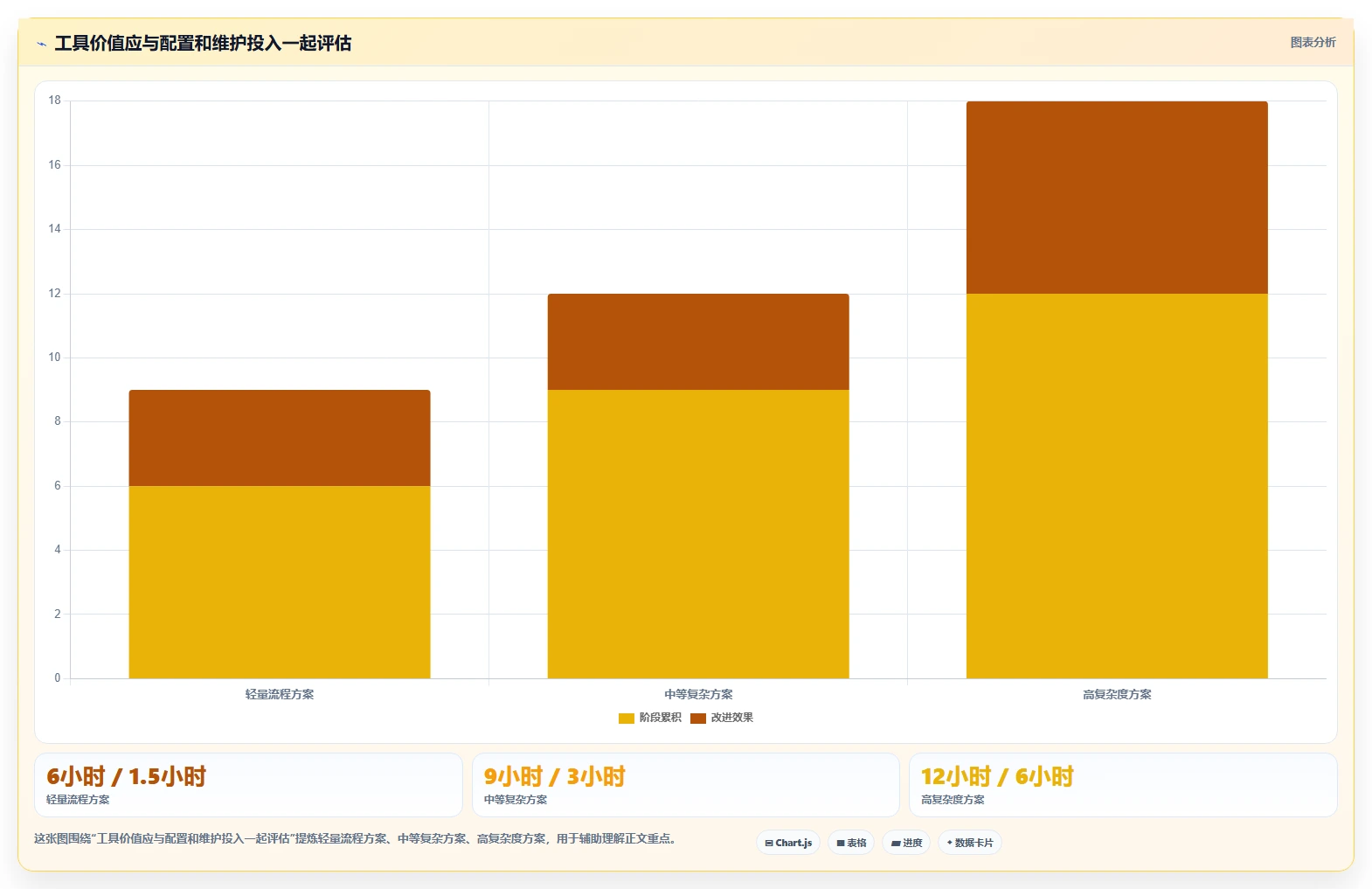
Task: Click the small icon before the card title
Action: click(41, 44)
